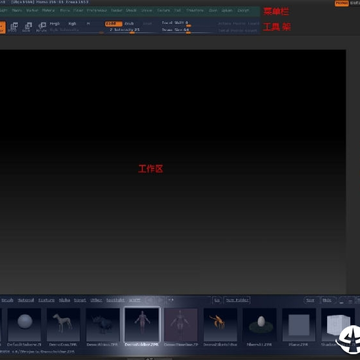The height and width of the screenshot is (360, 360).
Task: Switch to the LightBox Script tab
Action: coord(80,300)
